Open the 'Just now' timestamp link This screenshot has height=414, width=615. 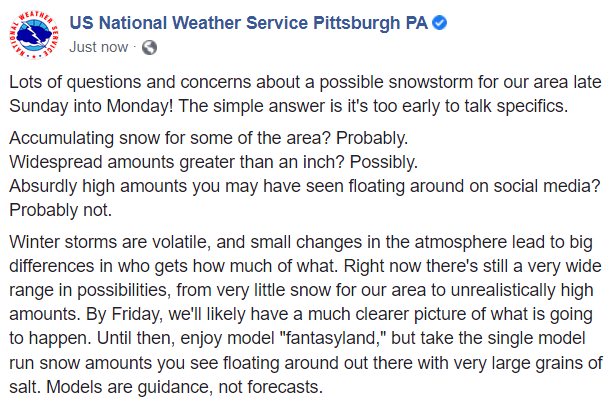(99, 47)
